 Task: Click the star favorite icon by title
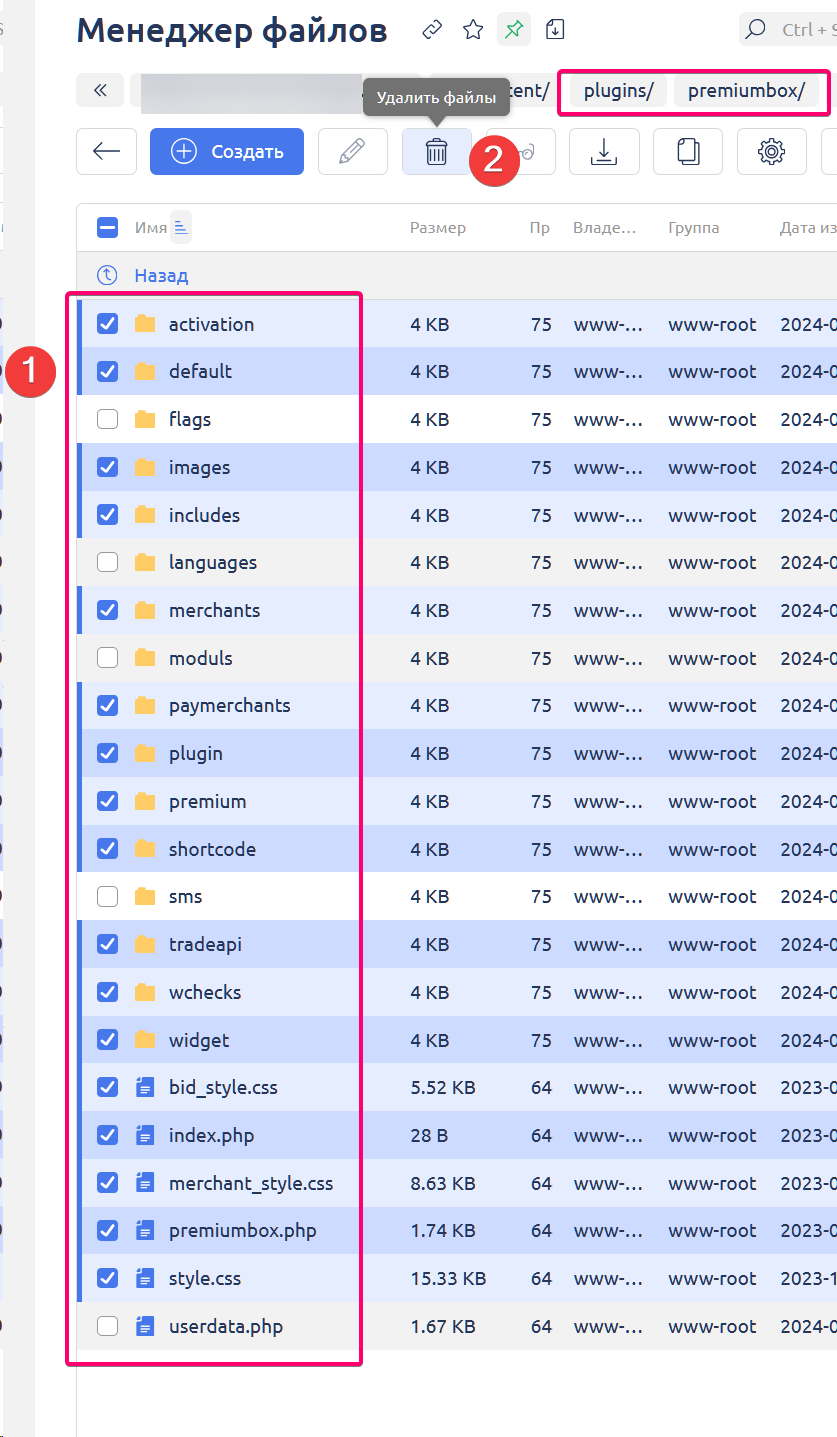pos(473,30)
